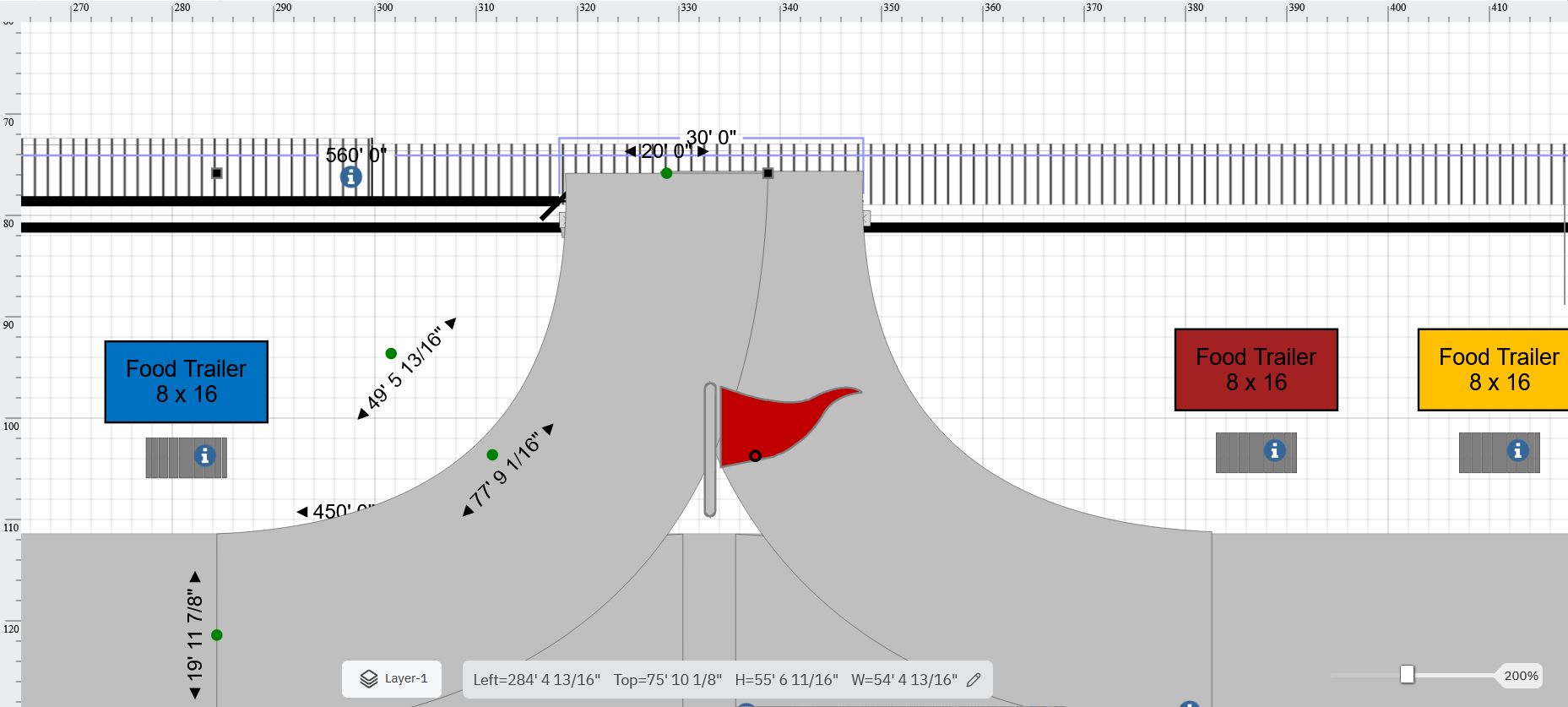Click the 200% zoom level label

pos(1520,676)
